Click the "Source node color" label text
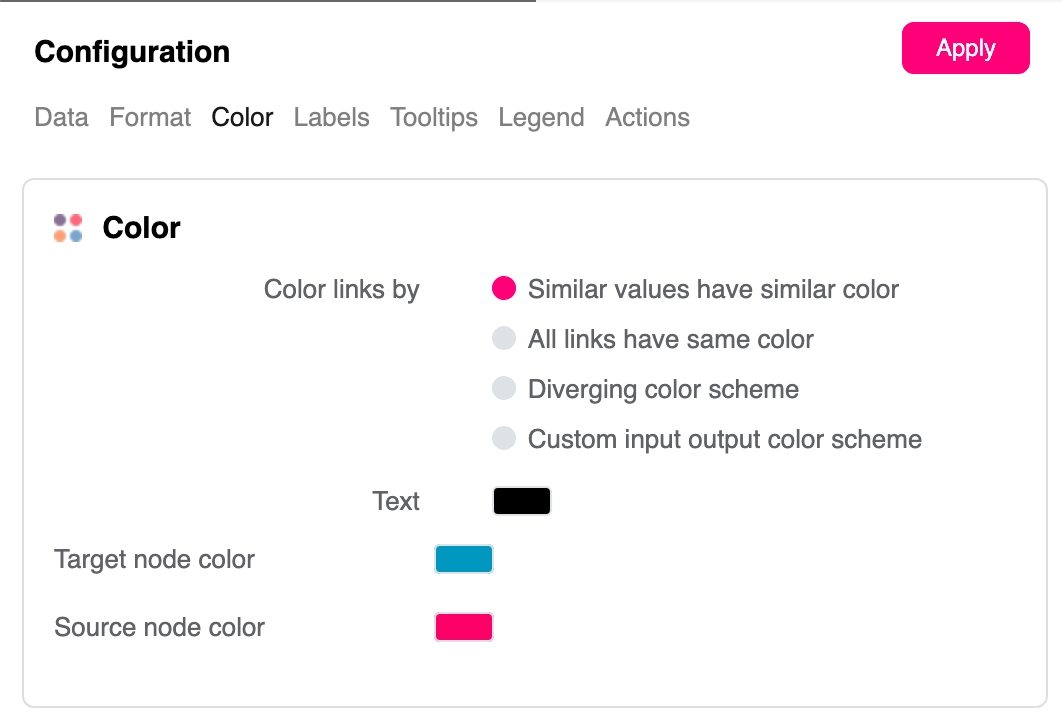Image resolution: width=1062 pixels, height=726 pixels. (159, 628)
